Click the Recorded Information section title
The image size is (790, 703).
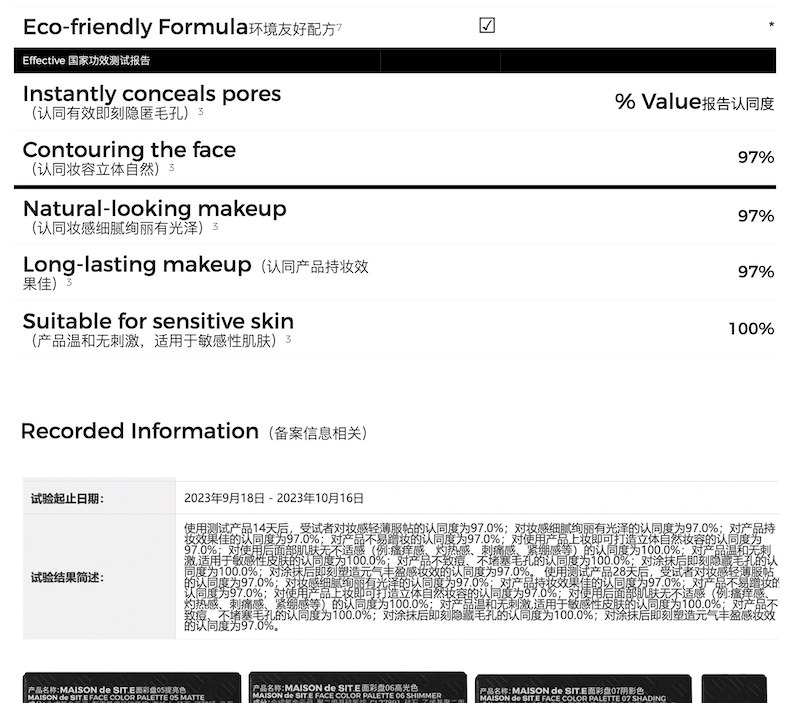pos(140,431)
